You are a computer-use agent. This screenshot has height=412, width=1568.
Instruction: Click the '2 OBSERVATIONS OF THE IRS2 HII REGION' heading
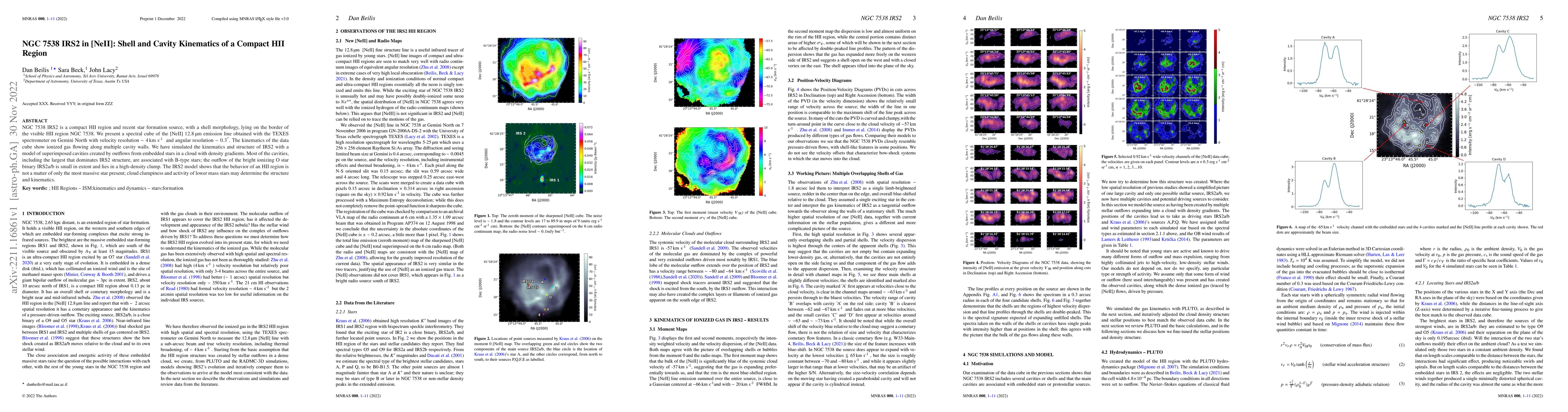pos(386,31)
